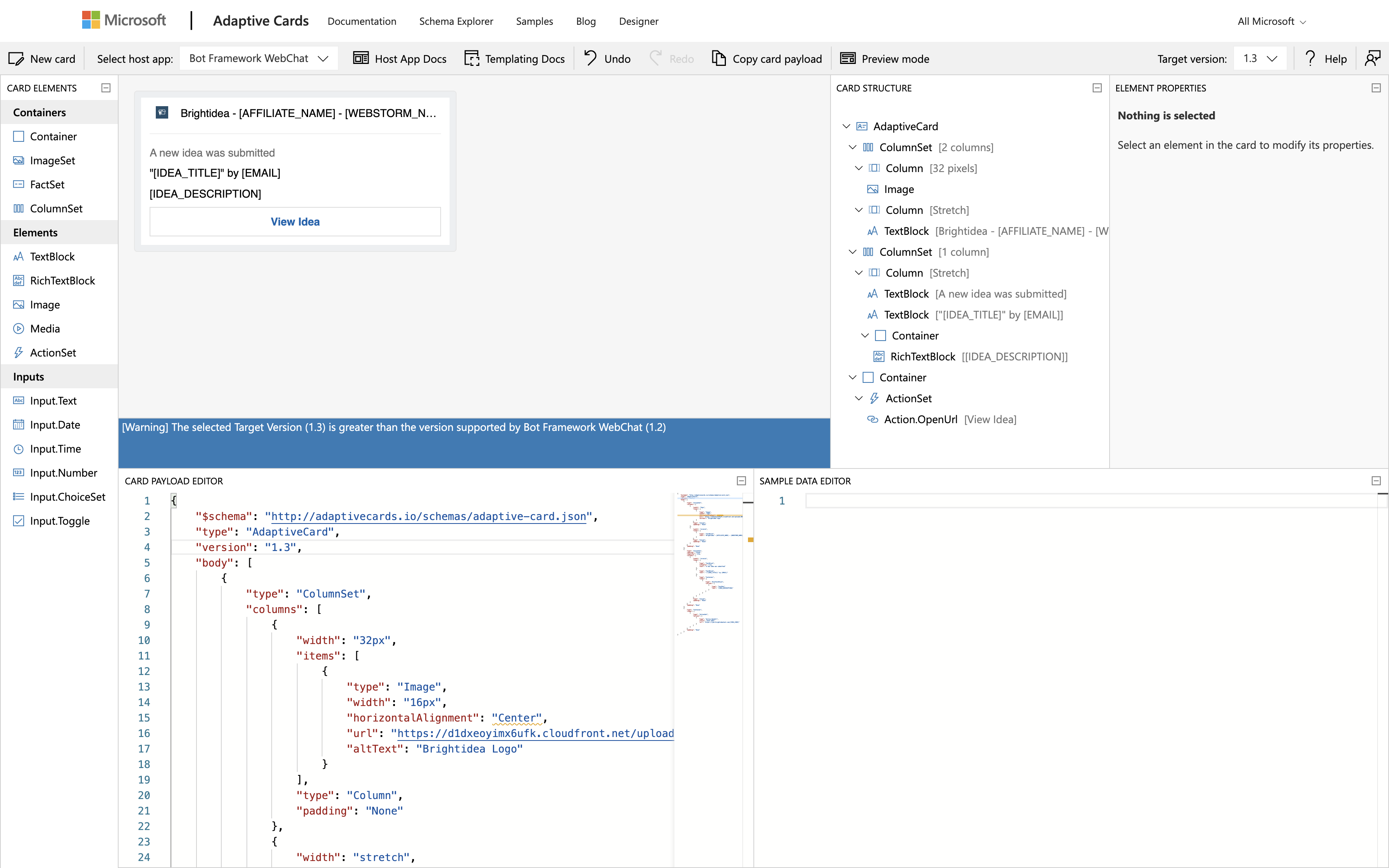Open the Blog nav item
Viewport: 1389px width, 868px height.
[586, 21]
